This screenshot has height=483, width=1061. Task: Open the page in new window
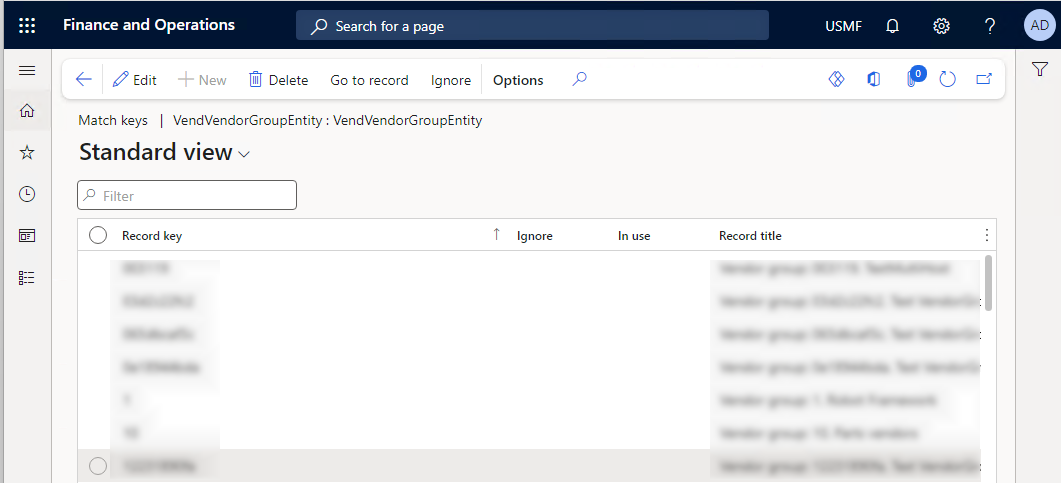(984, 79)
